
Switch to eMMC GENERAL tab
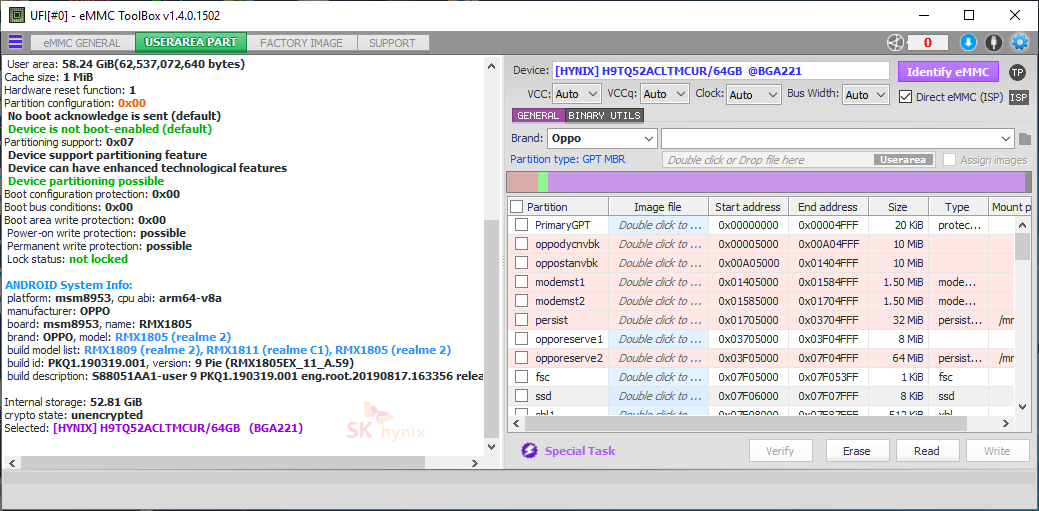point(82,43)
